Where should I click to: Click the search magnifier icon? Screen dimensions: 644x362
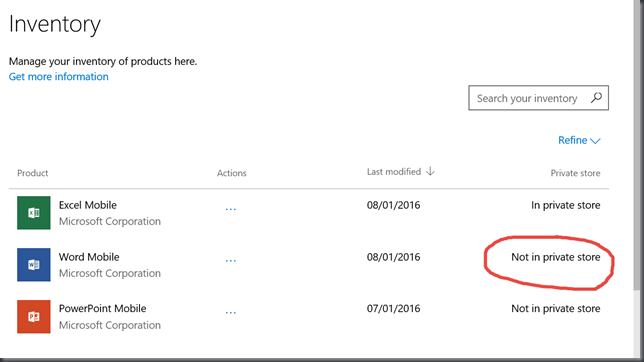point(596,98)
